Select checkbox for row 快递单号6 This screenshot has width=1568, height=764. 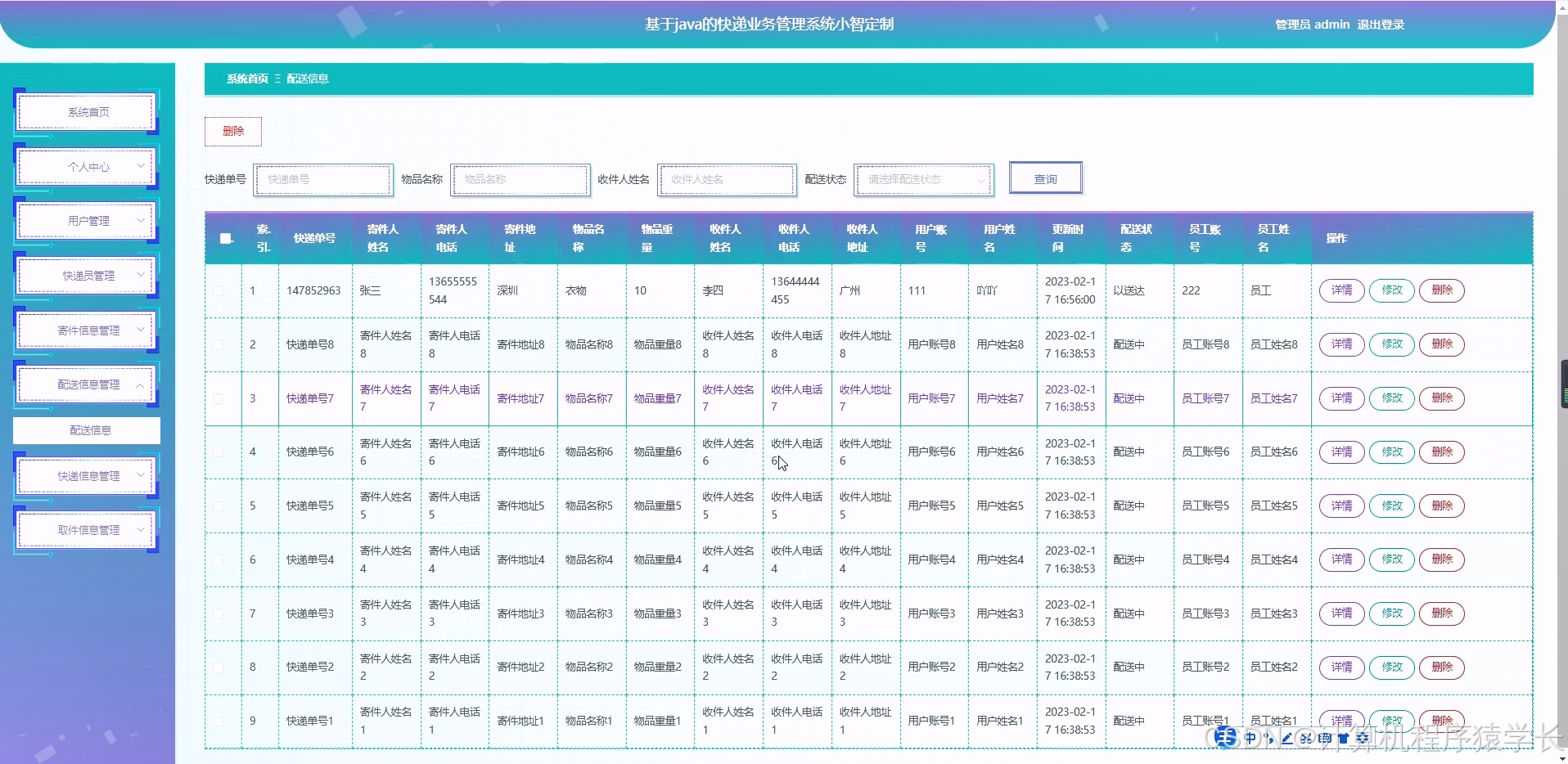(219, 452)
